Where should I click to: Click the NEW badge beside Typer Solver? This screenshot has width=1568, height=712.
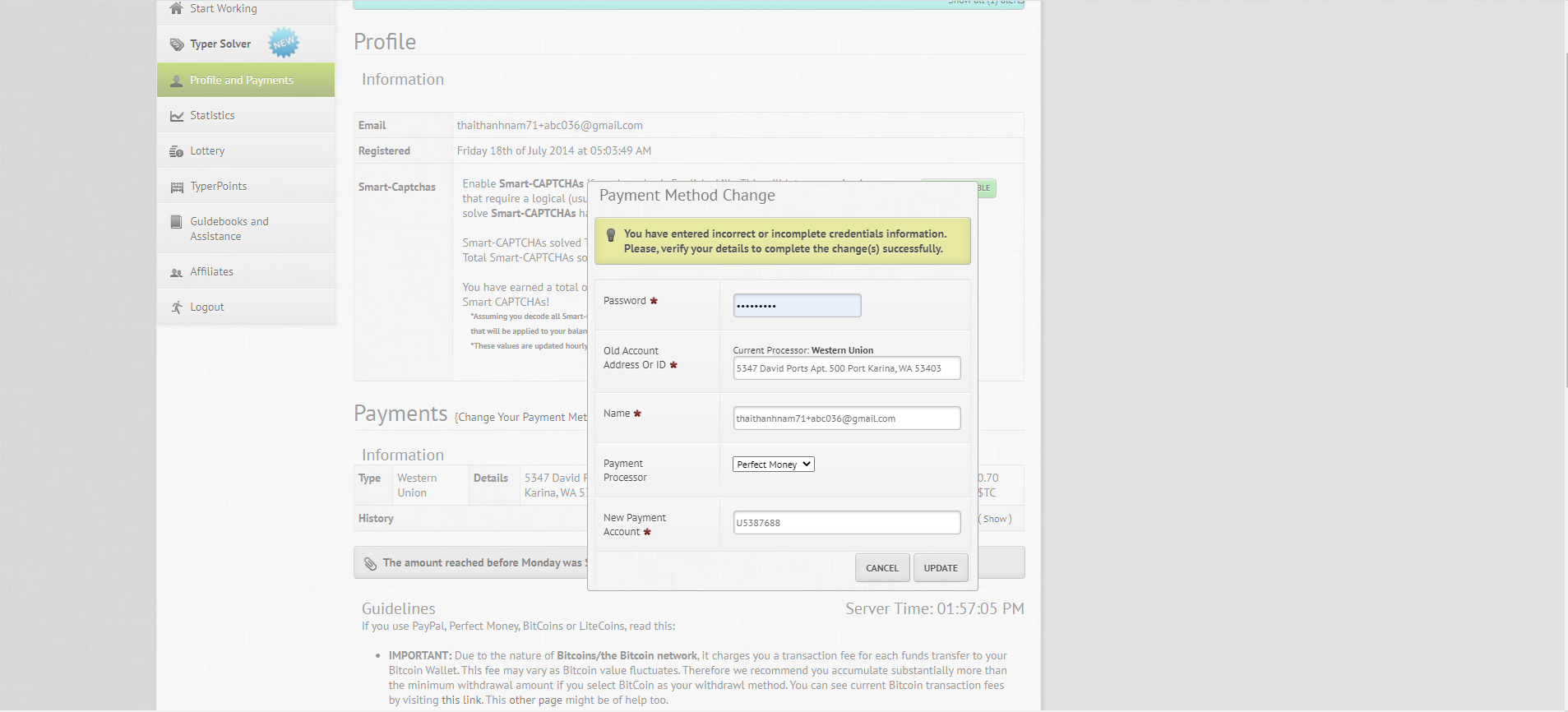tap(284, 43)
